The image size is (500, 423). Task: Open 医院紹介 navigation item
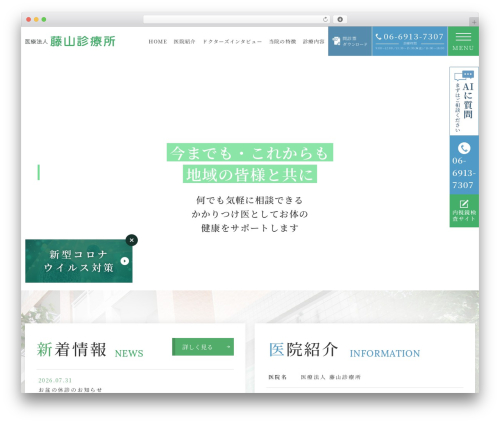click(x=184, y=42)
